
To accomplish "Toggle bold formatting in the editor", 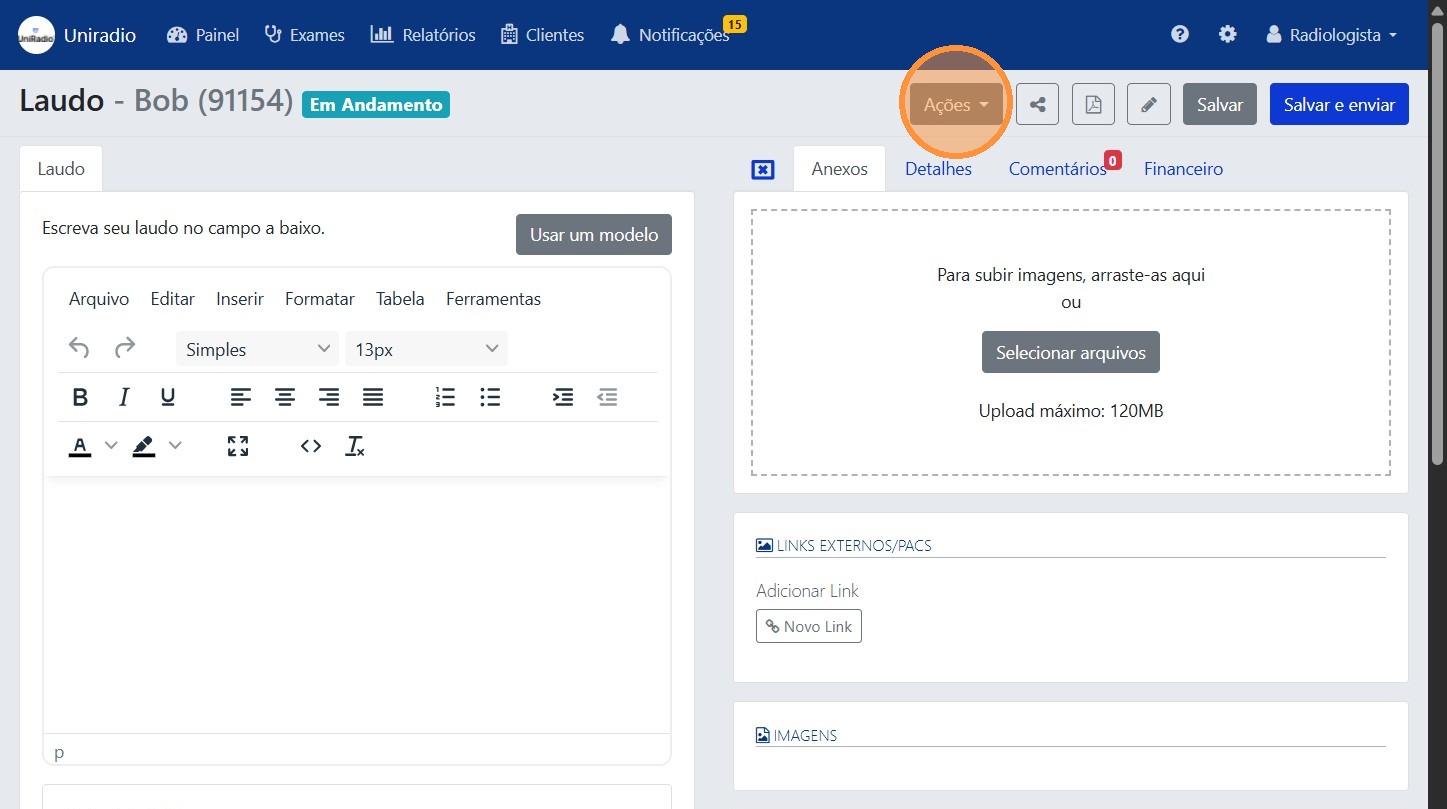I will click(x=80, y=396).
